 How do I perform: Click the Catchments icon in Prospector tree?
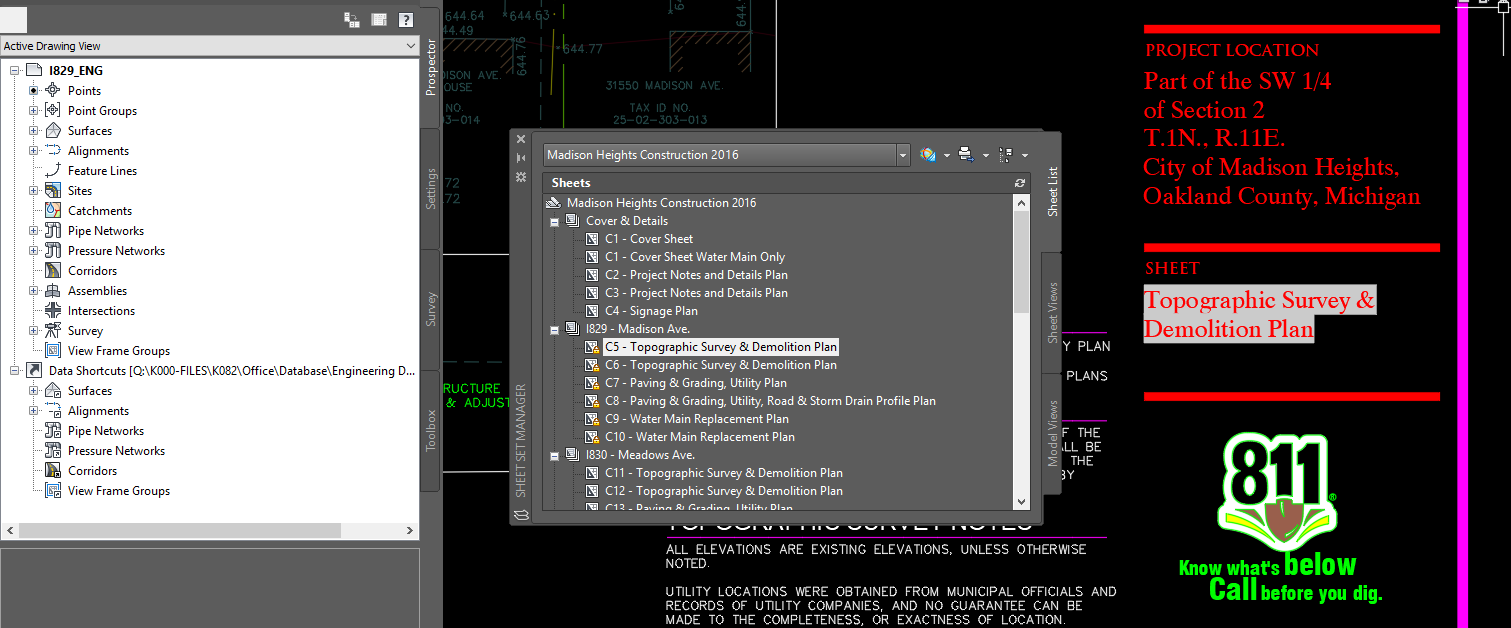coord(53,211)
